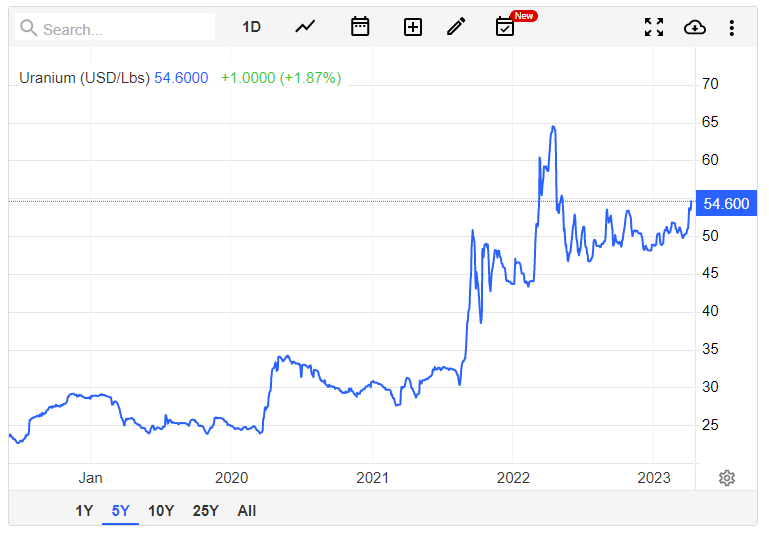Open the calendar date range icon

[360, 26]
